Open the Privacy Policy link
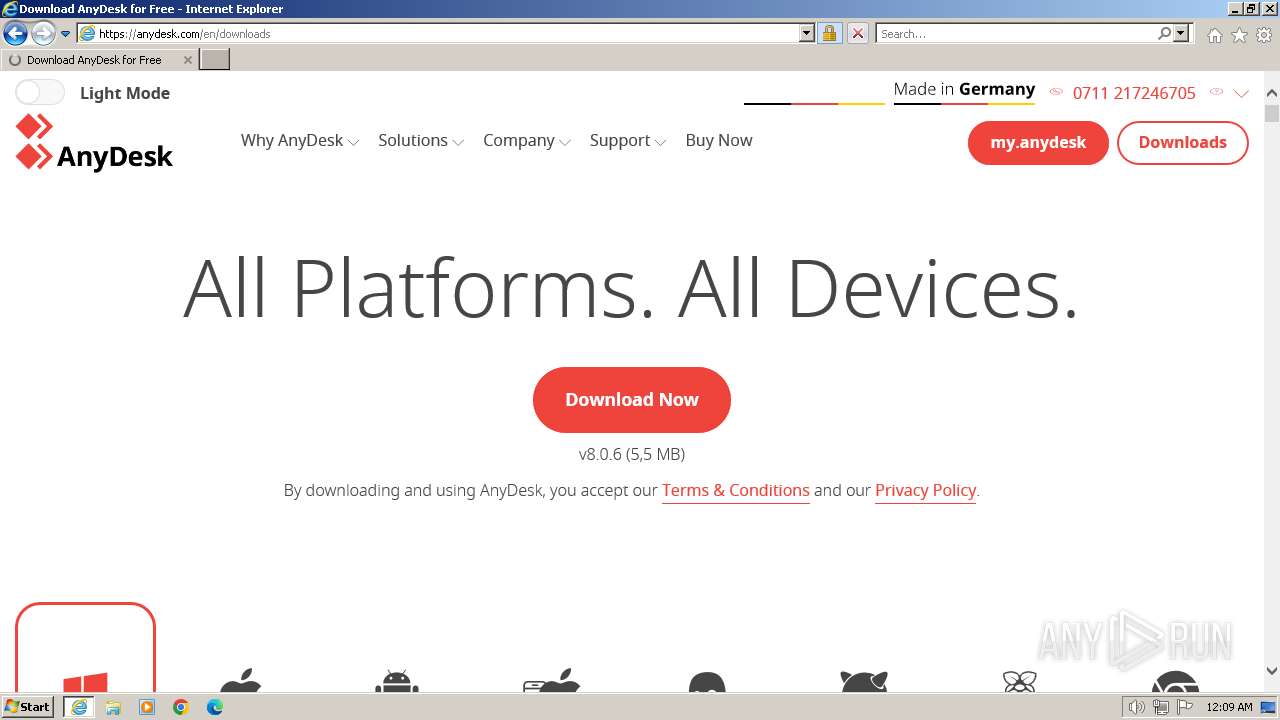1280x720 pixels. pos(925,491)
